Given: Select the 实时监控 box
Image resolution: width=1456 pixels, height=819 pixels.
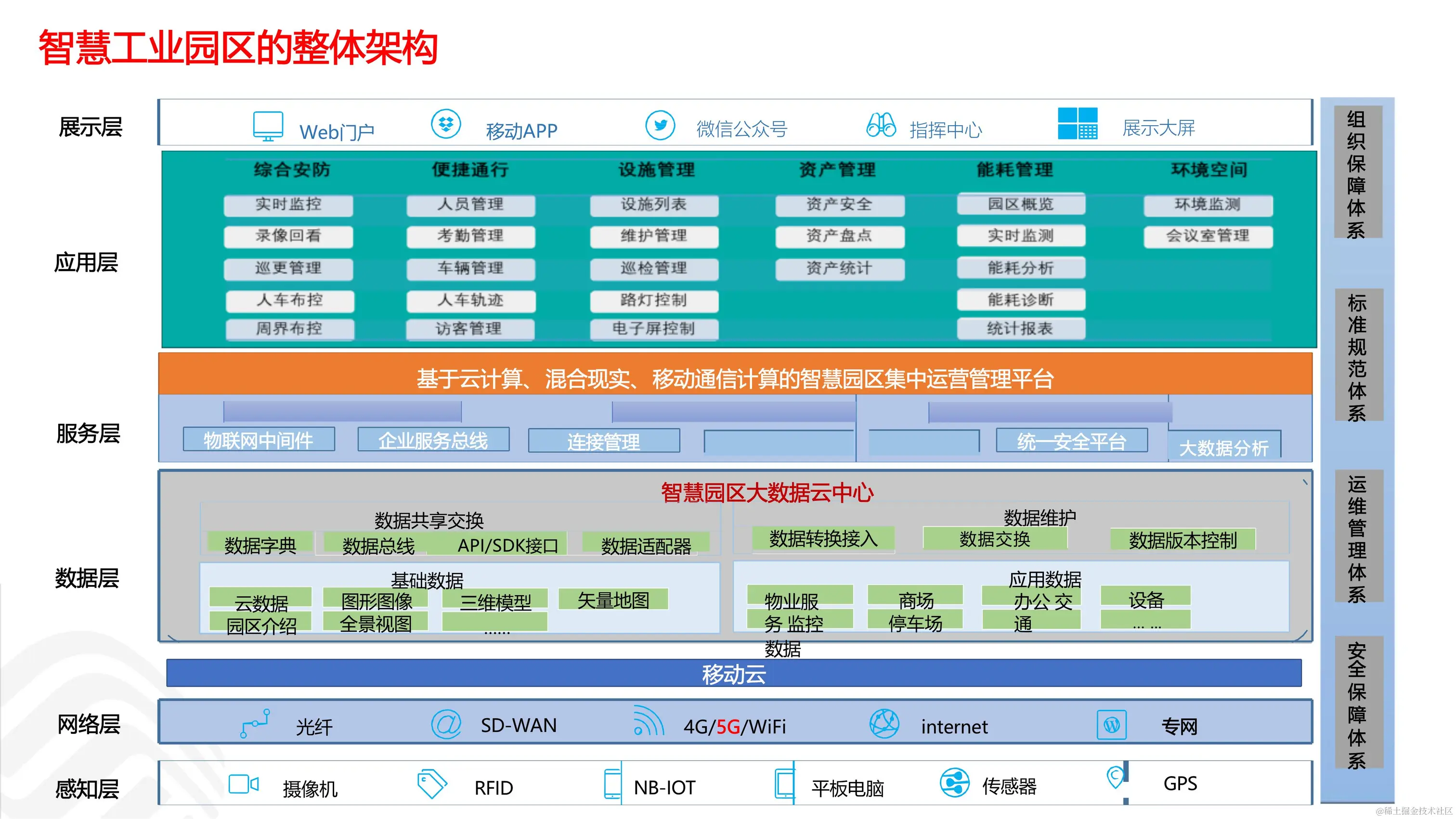Looking at the screenshot, I should point(288,205).
